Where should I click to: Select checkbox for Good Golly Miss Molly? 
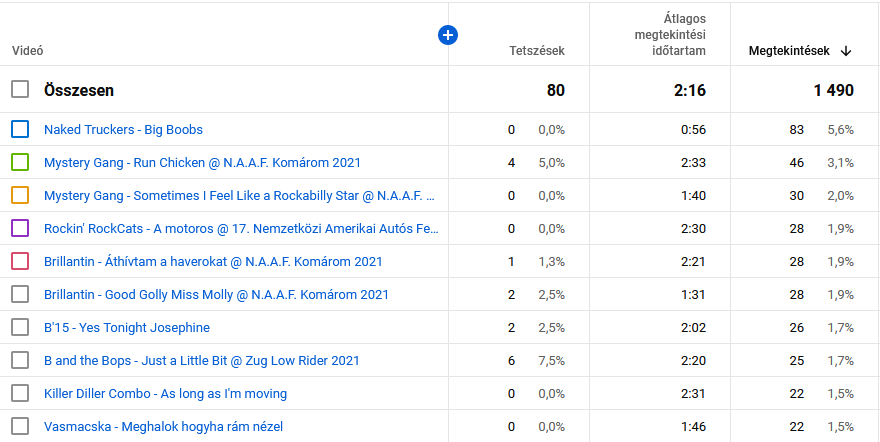click(20, 295)
